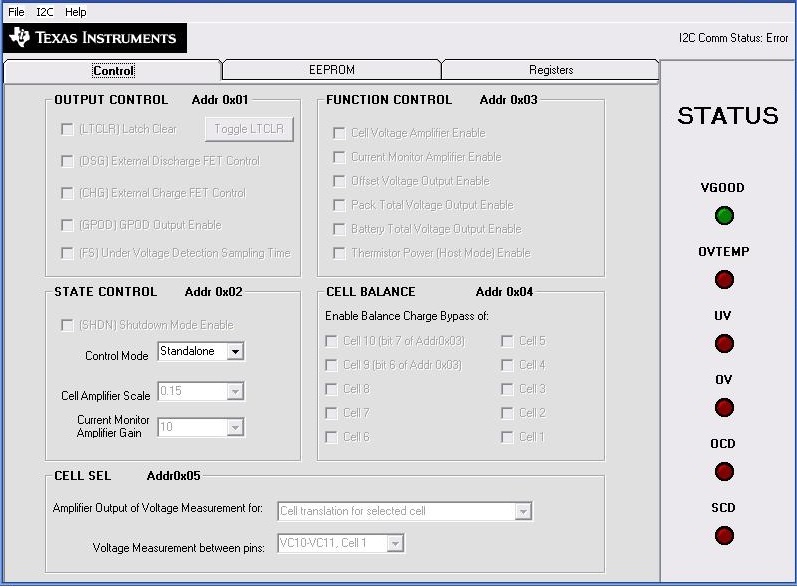Check the SHDN Shutdown Mode Enable box
This screenshot has height=588, width=797.
pyautogui.click(x=67, y=325)
